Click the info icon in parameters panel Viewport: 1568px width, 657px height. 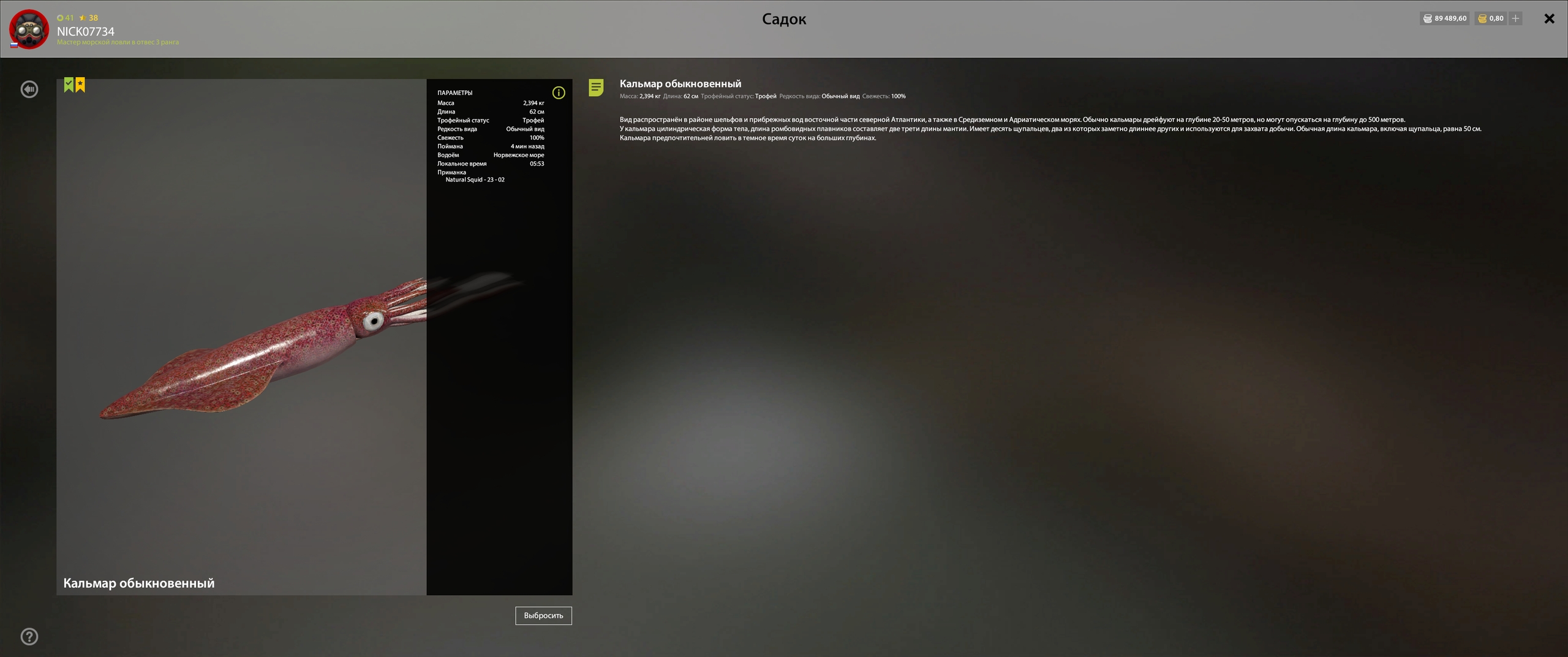click(x=559, y=93)
